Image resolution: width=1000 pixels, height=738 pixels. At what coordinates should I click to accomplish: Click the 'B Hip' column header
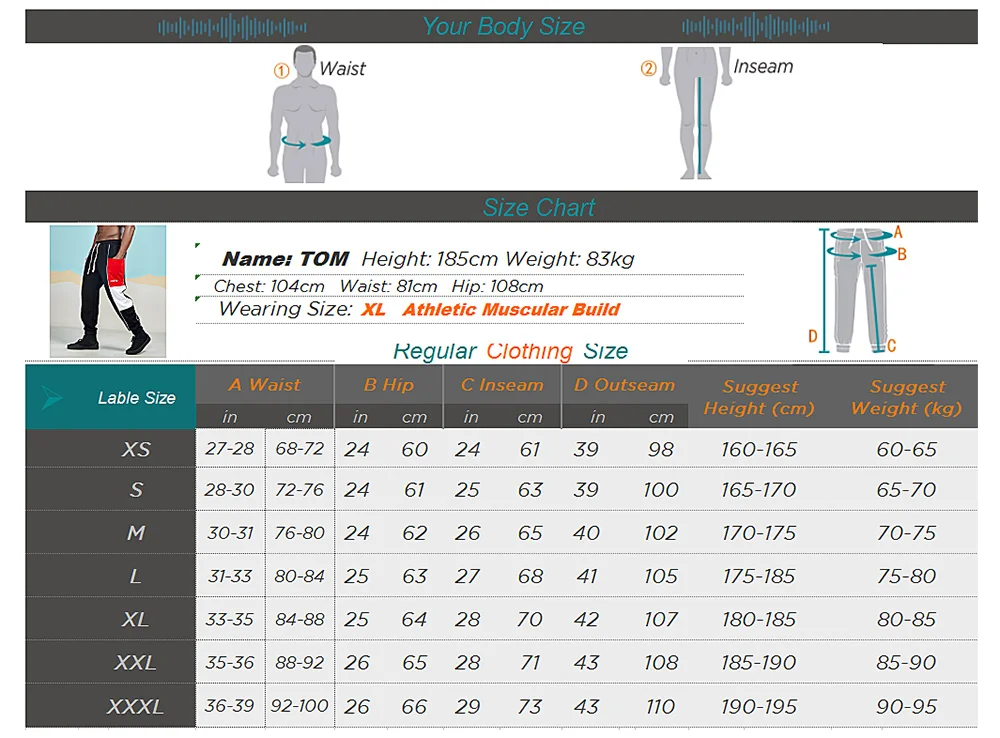pyautogui.click(x=388, y=385)
